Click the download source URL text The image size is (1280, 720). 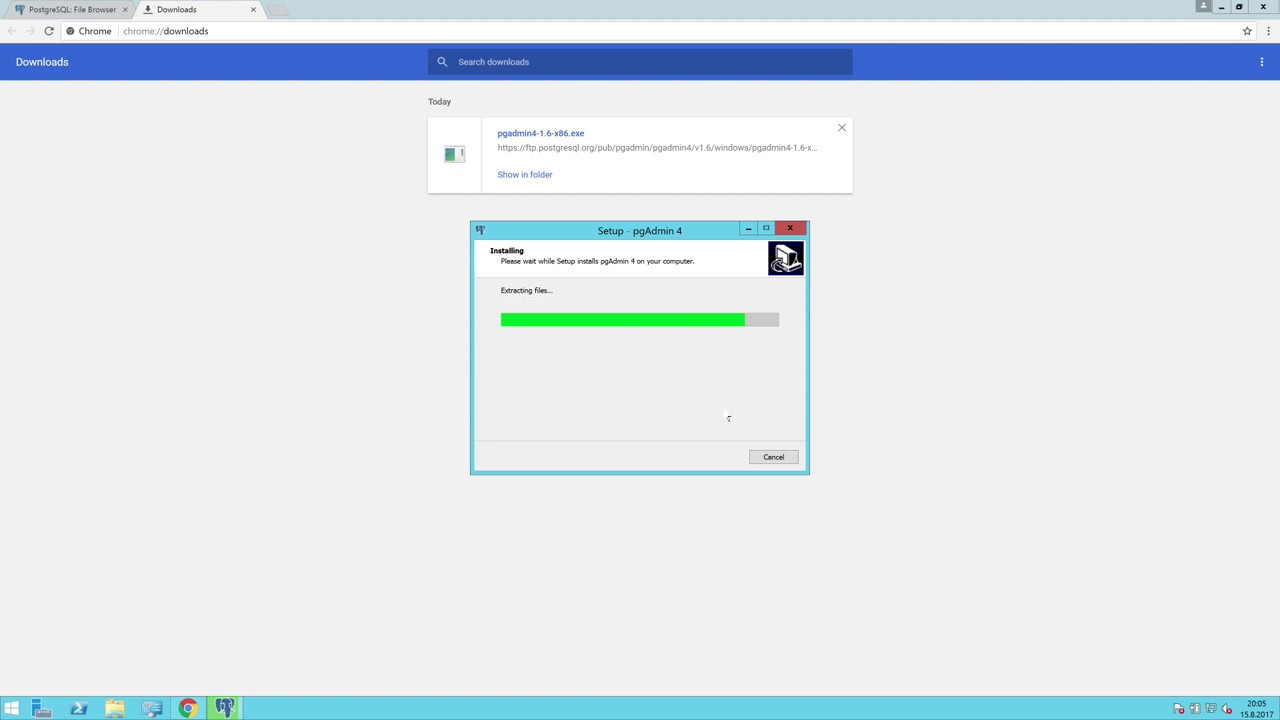[657, 148]
